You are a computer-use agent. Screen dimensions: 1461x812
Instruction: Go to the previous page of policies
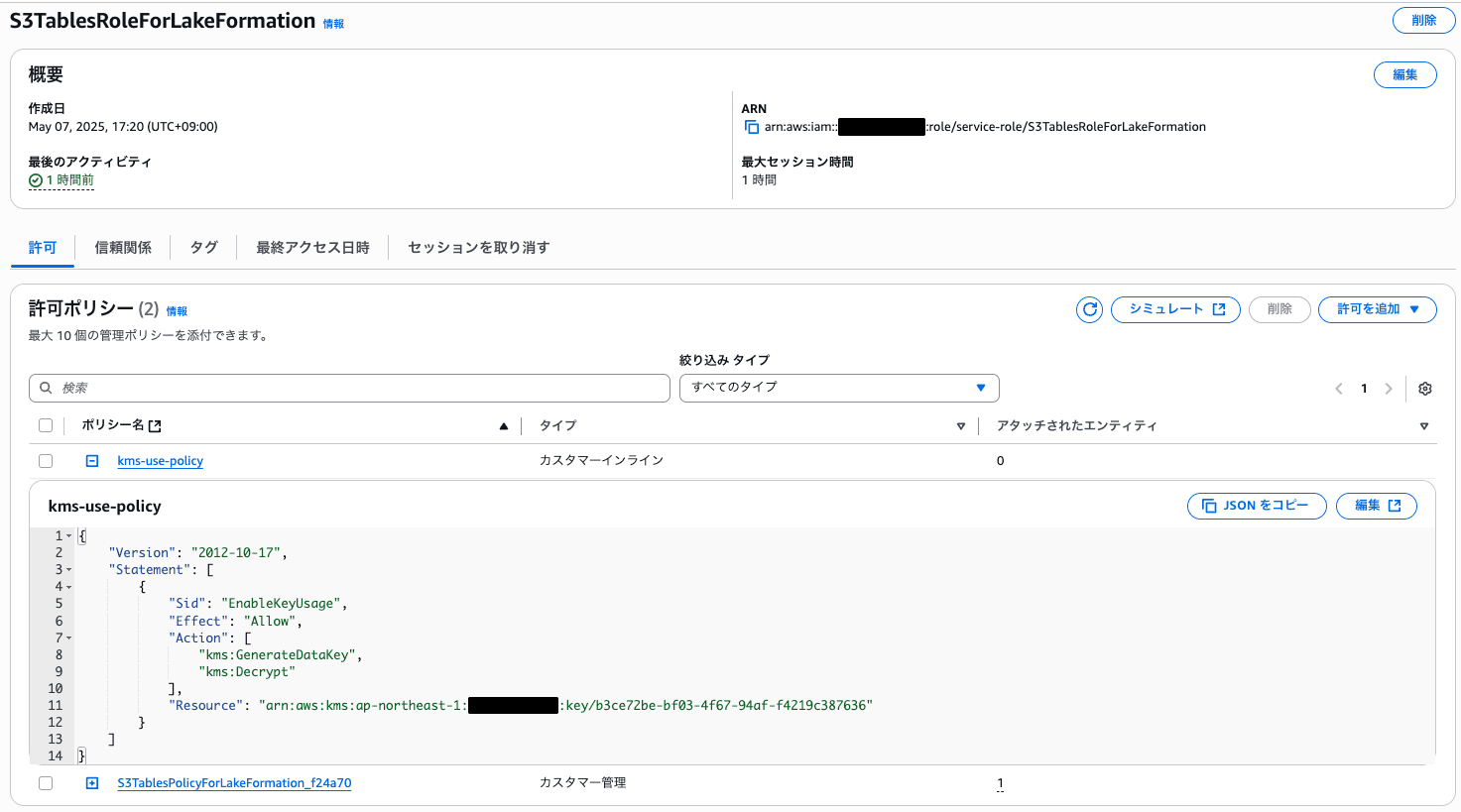pos(1339,389)
